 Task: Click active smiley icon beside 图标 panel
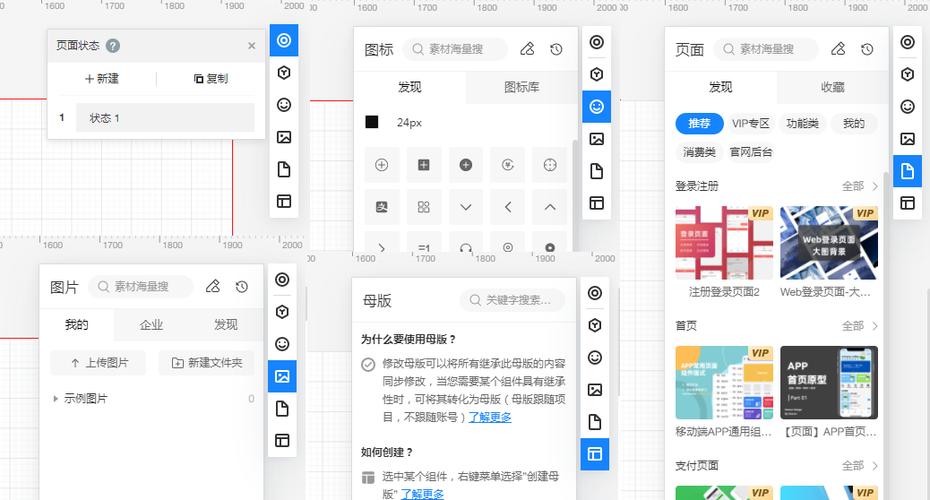pos(597,107)
